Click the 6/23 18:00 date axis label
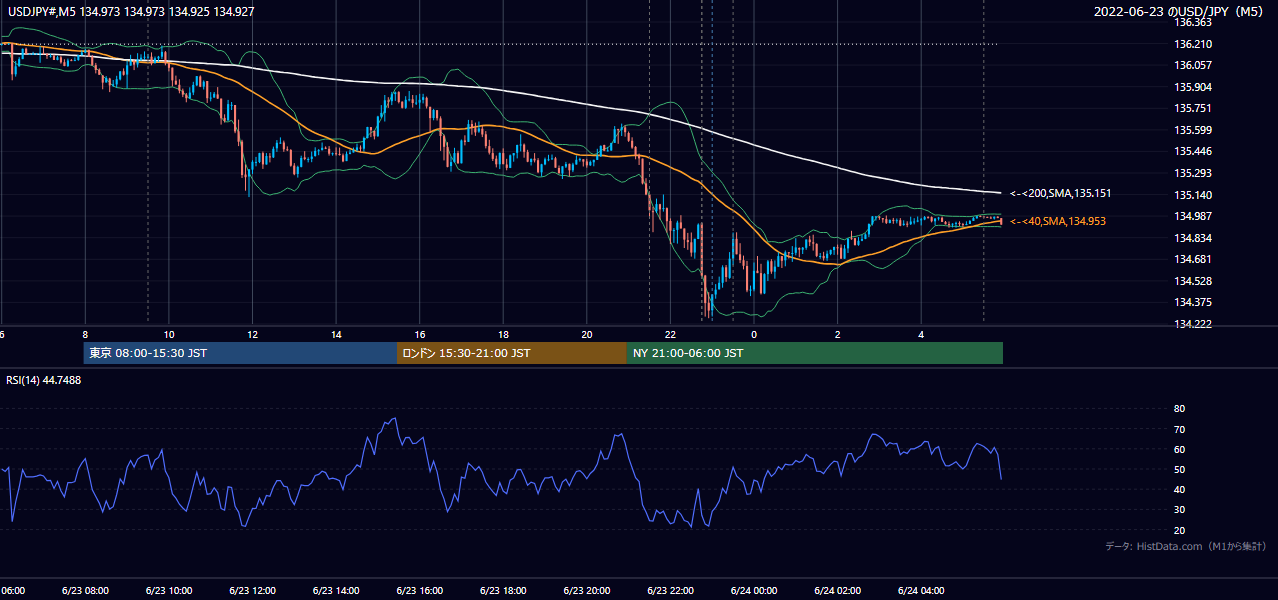 (x=503, y=590)
